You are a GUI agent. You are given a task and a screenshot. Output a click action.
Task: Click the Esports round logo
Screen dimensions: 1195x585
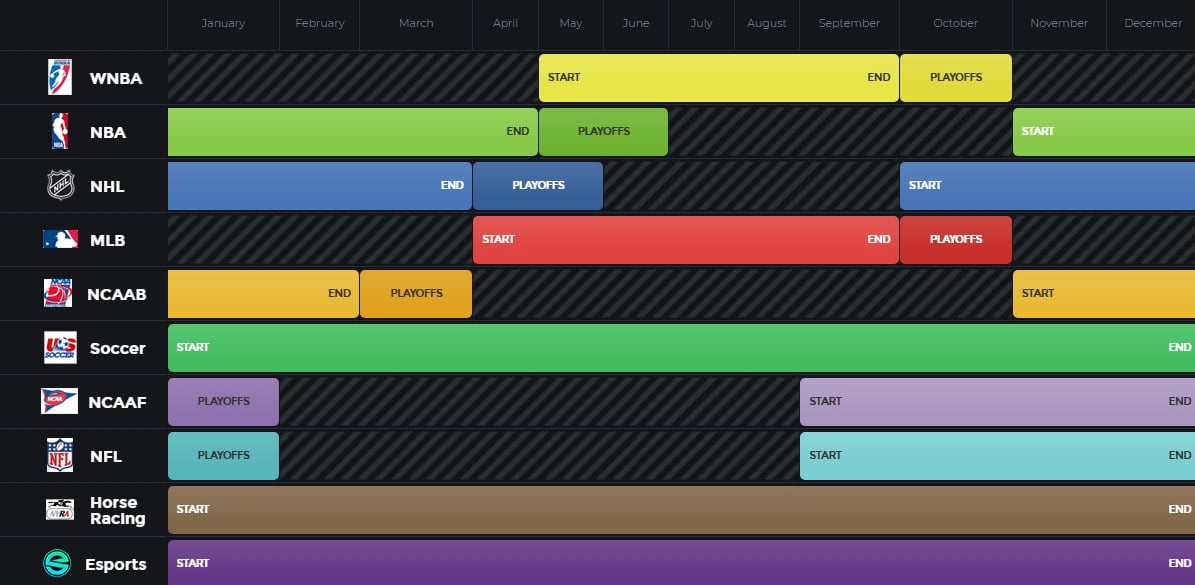(x=57, y=564)
